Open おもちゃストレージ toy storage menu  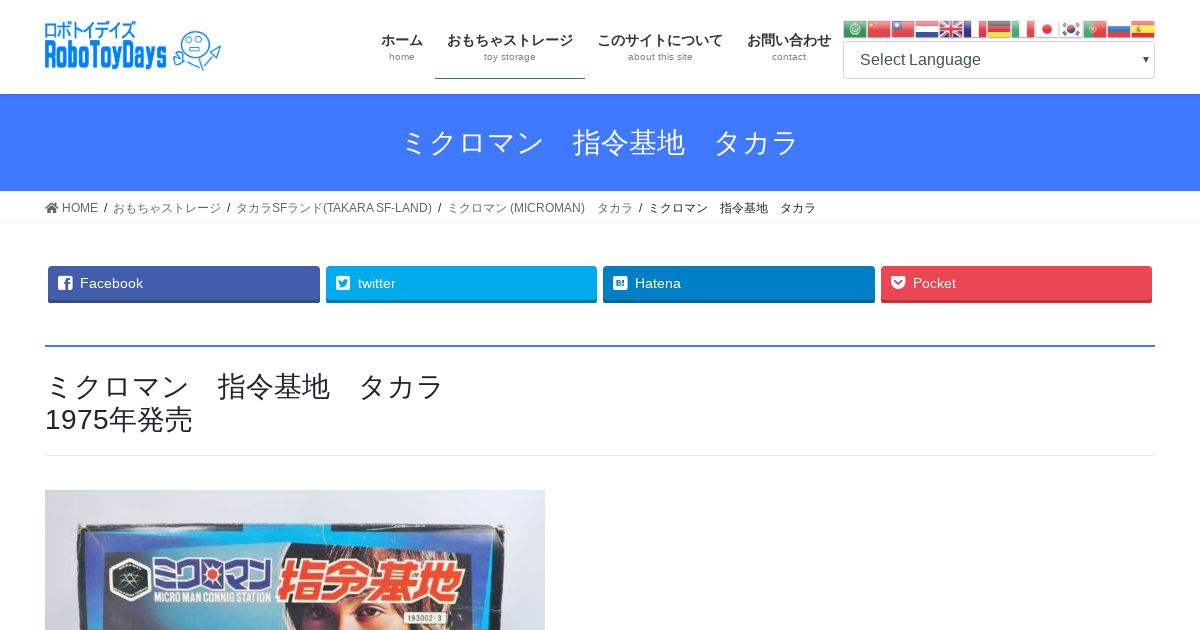coord(510,46)
